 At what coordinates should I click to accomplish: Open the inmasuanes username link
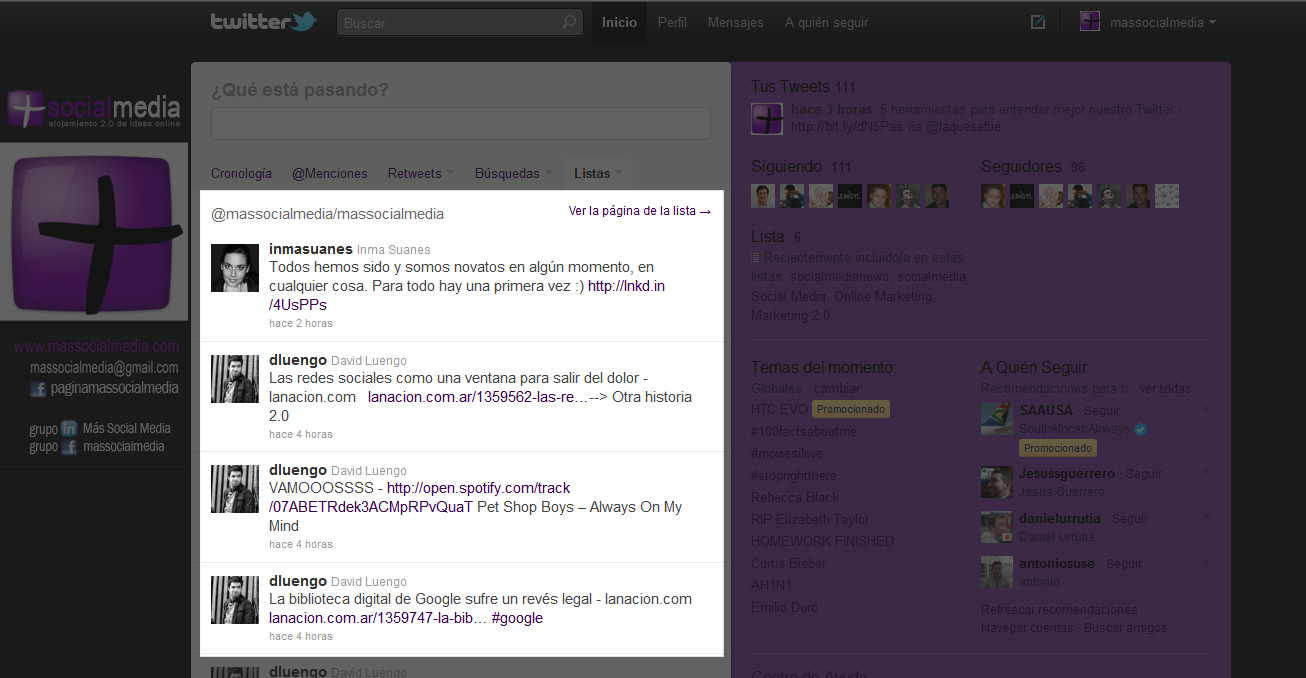pyautogui.click(x=310, y=249)
